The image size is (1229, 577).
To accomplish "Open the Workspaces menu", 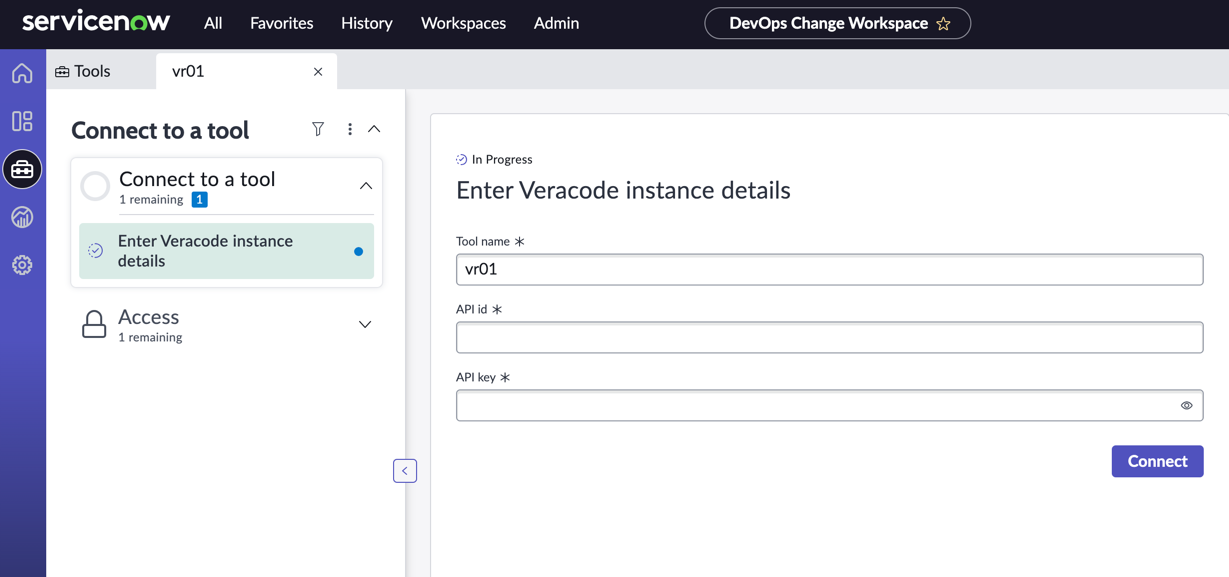I will pyautogui.click(x=464, y=23).
